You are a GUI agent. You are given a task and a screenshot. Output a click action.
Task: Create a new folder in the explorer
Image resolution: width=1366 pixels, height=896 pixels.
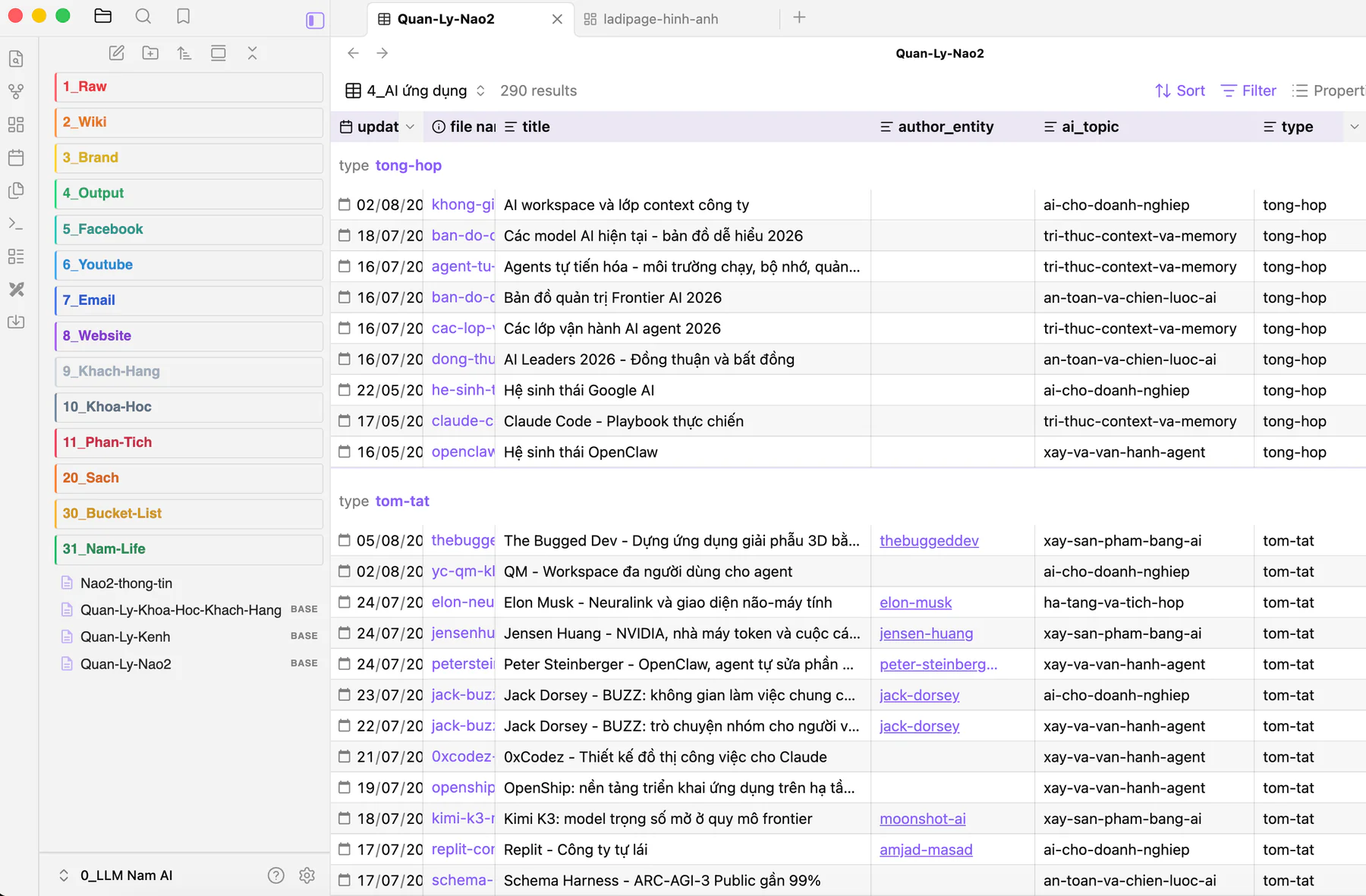150,53
